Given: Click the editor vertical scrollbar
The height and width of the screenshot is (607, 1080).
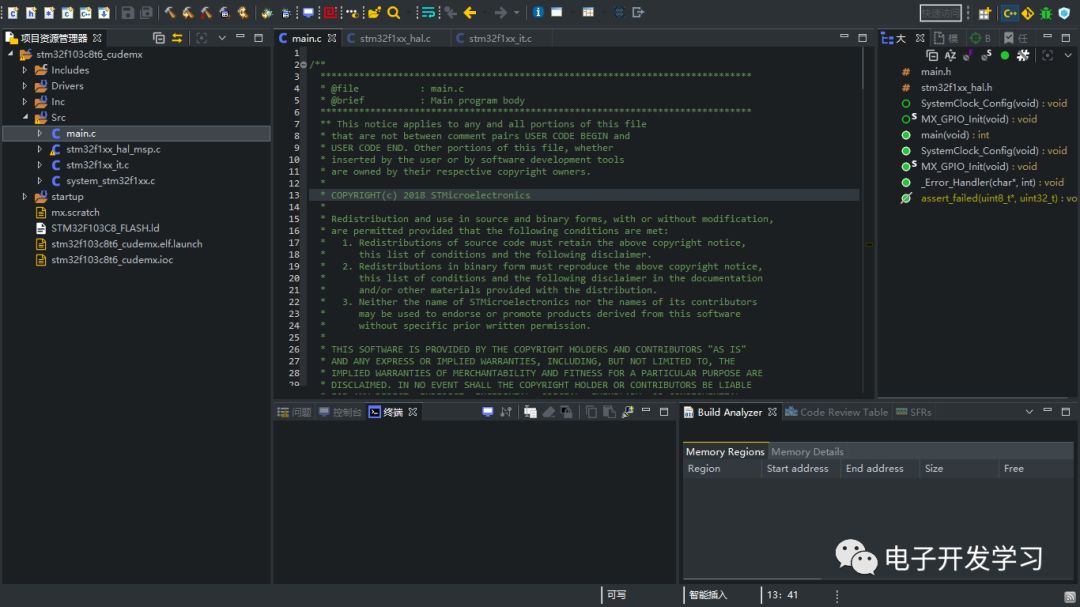Looking at the screenshot, I should [x=862, y=69].
